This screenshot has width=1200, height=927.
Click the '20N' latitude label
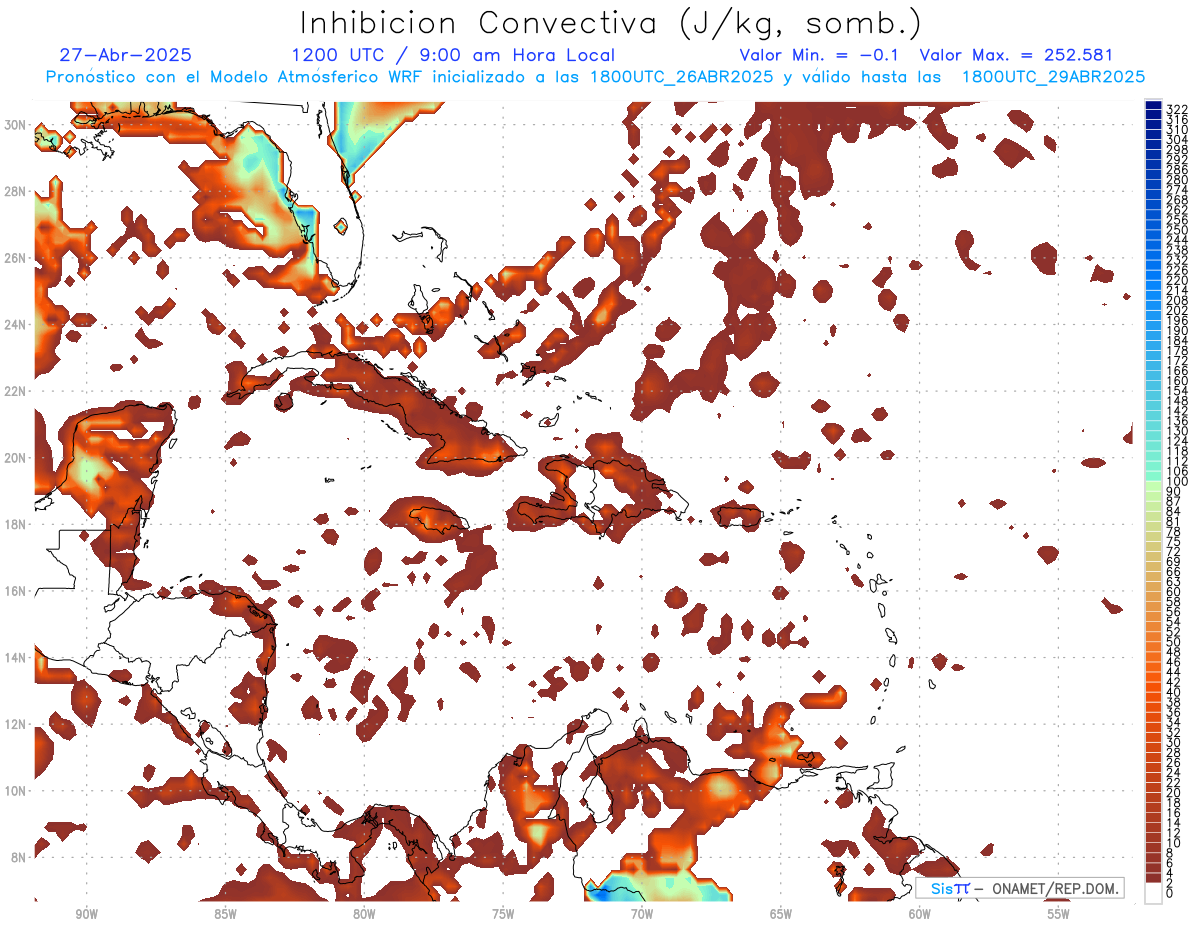[x=16, y=457]
